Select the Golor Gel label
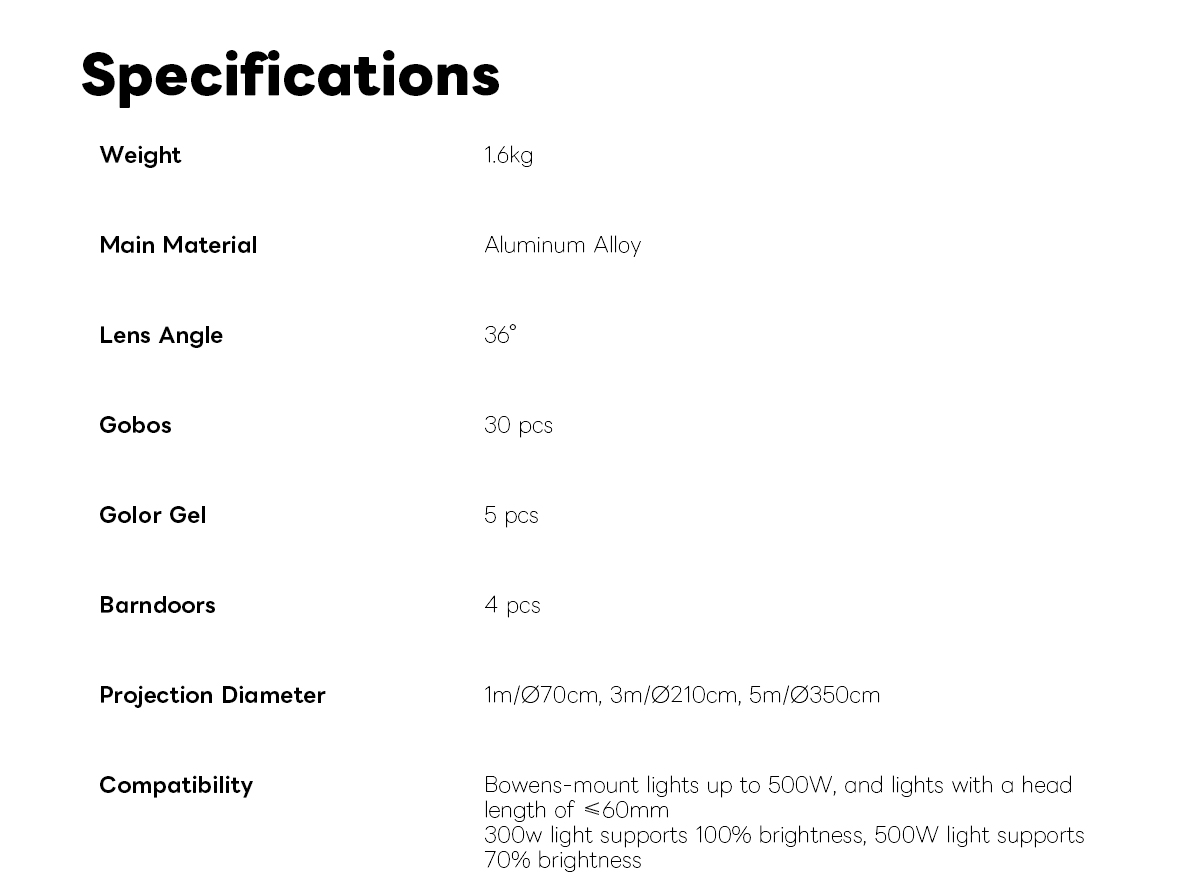Image resolution: width=1200 pixels, height=889 pixels. pyautogui.click(x=152, y=515)
